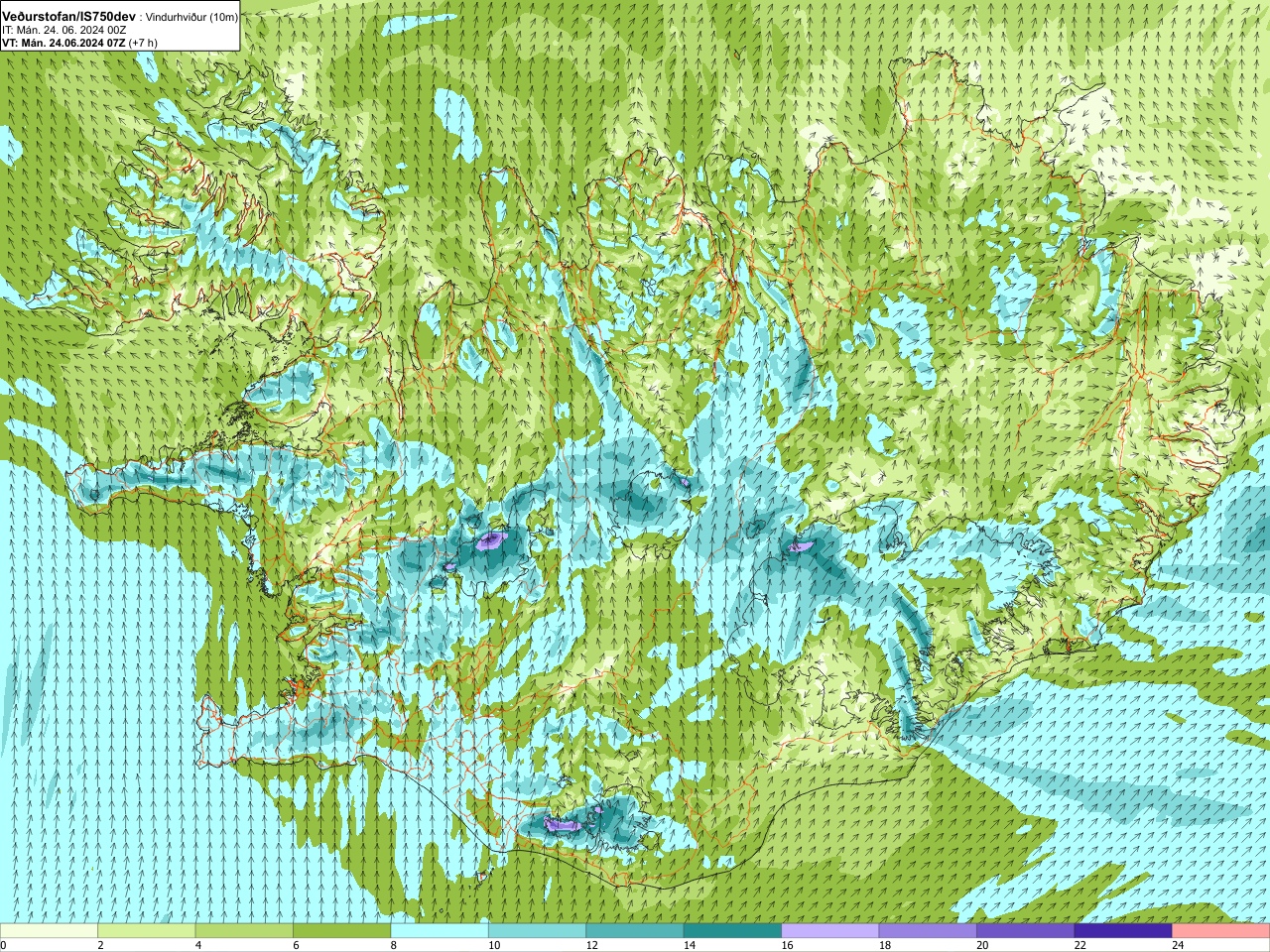The height and width of the screenshot is (952, 1270).
Task: Select the 18–20 medium purple legend swatch
Action: click(x=928, y=931)
